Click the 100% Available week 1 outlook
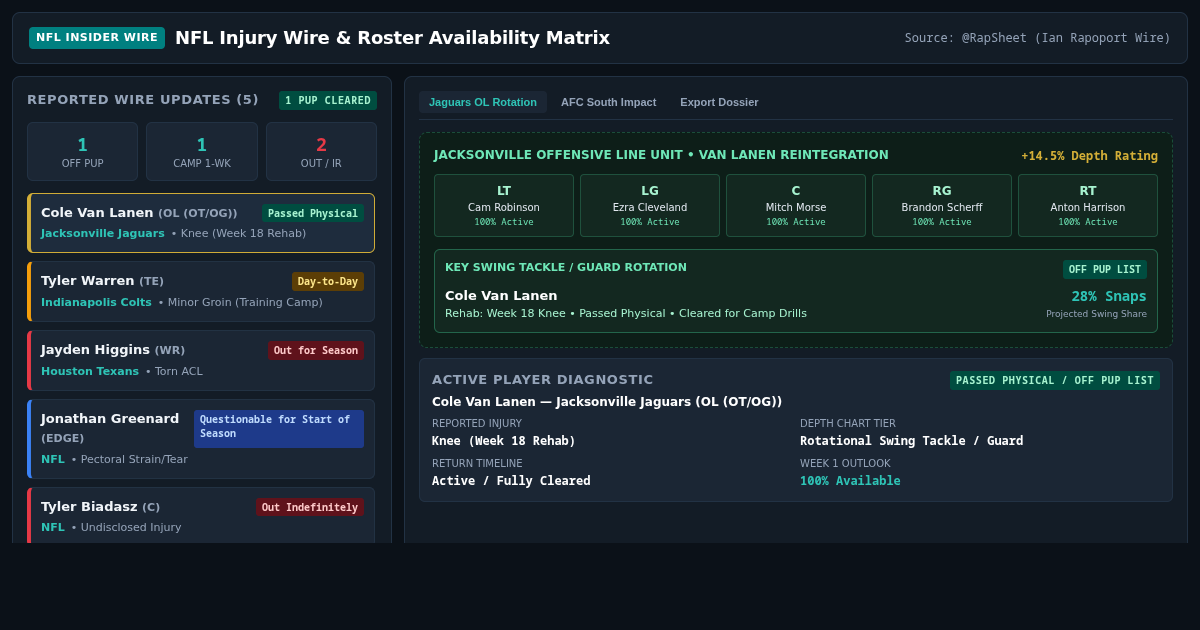 point(850,481)
